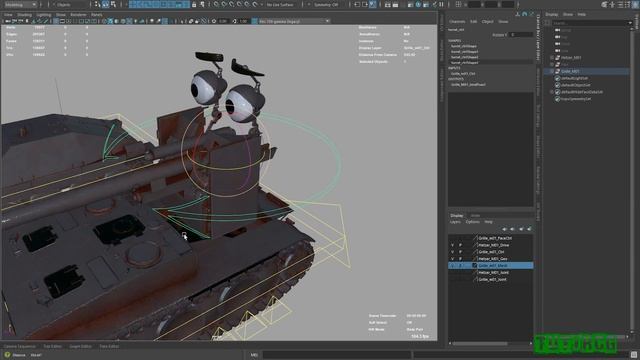Expand the defaultHideFaceDataSet node
This screenshot has width=640, height=360.
552,92
